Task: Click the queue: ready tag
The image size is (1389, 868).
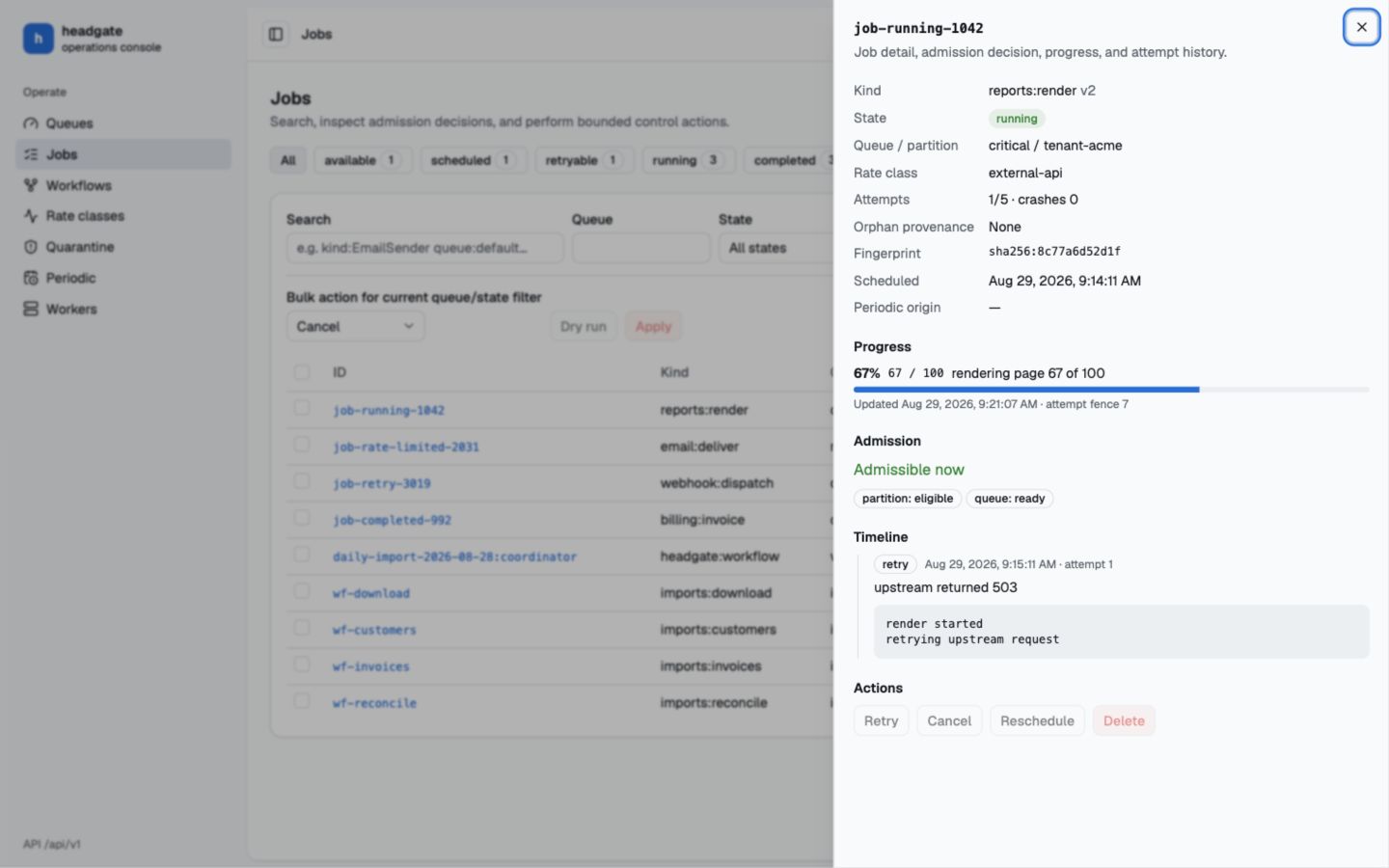Action: coord(1010,499)
